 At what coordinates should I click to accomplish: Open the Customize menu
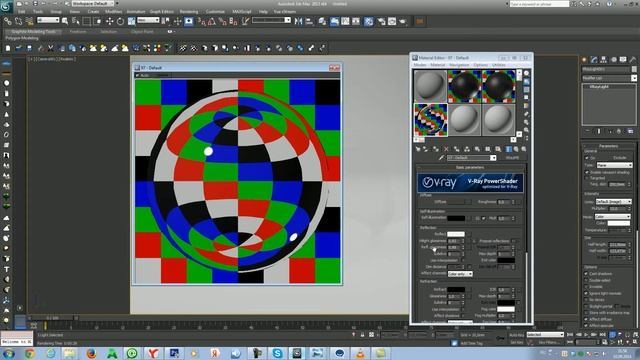[215, 11]
